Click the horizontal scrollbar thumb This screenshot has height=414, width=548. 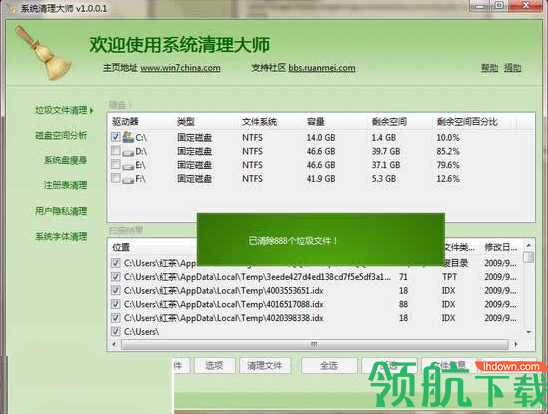[315, 344]
